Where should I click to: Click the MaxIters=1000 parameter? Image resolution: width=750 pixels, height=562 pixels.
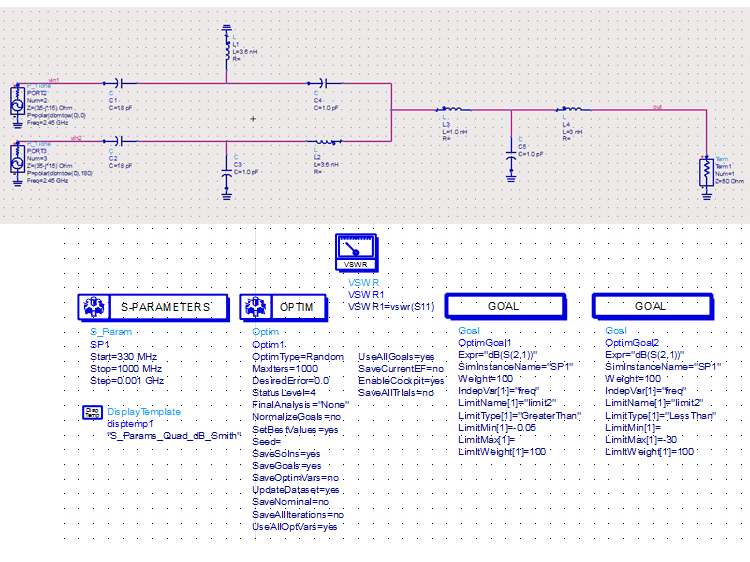(x=285, y=369)
